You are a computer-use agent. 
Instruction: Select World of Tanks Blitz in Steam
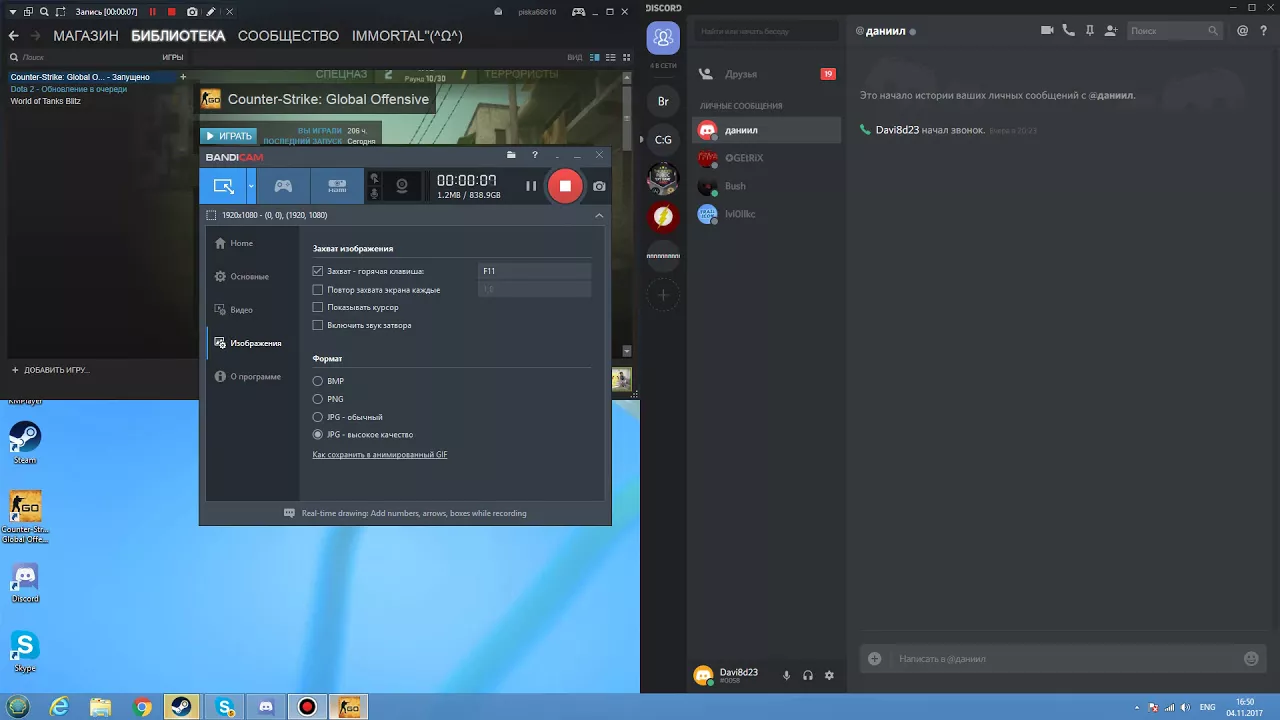(x=46, y=101)
